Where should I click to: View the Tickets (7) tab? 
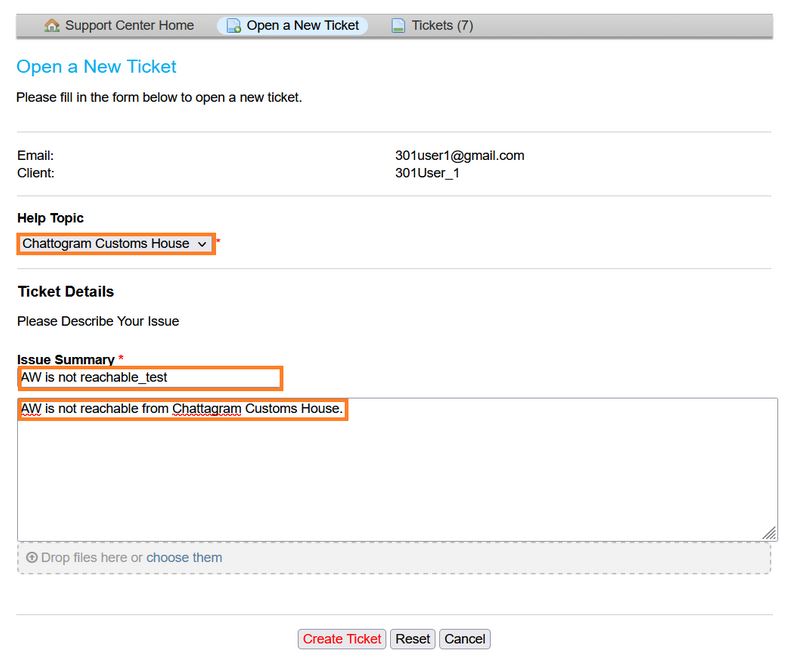[x=432, y=25]
